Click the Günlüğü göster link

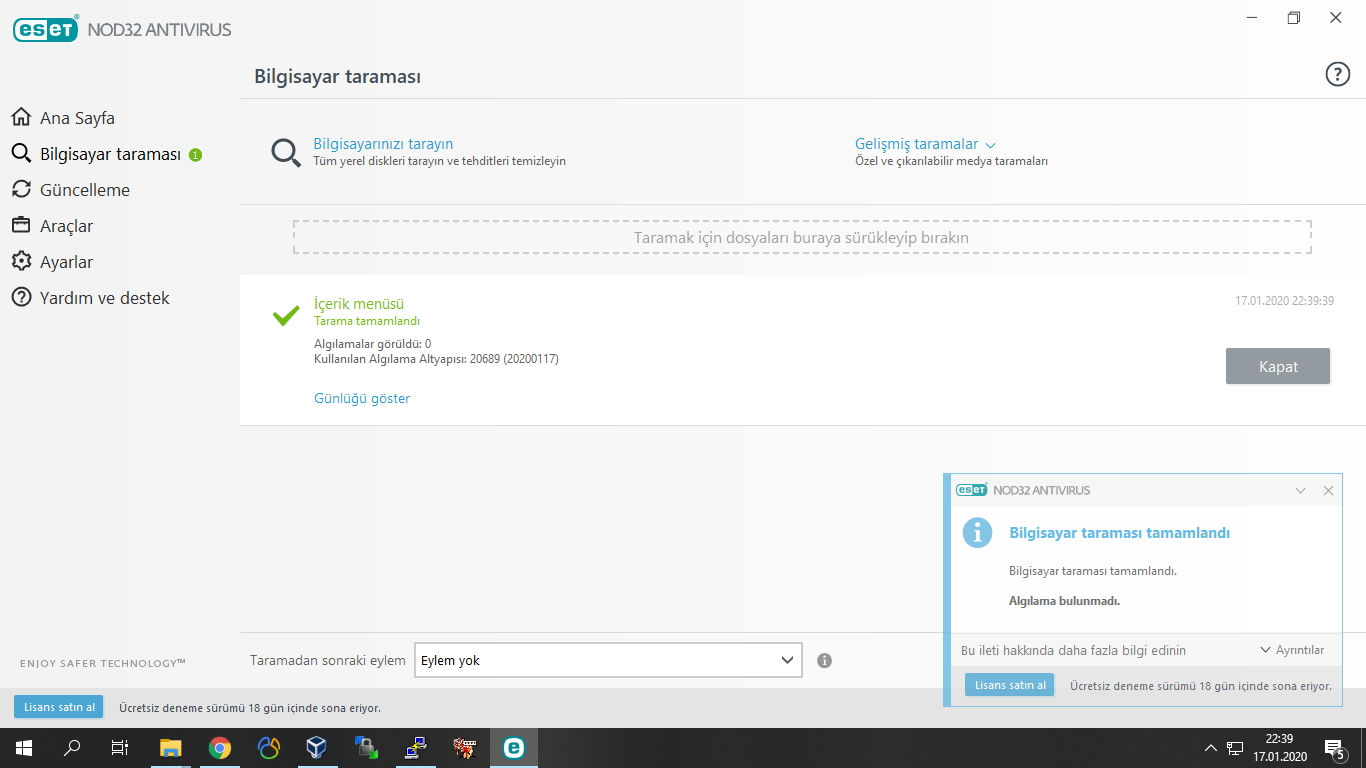[x=362, y=398]
